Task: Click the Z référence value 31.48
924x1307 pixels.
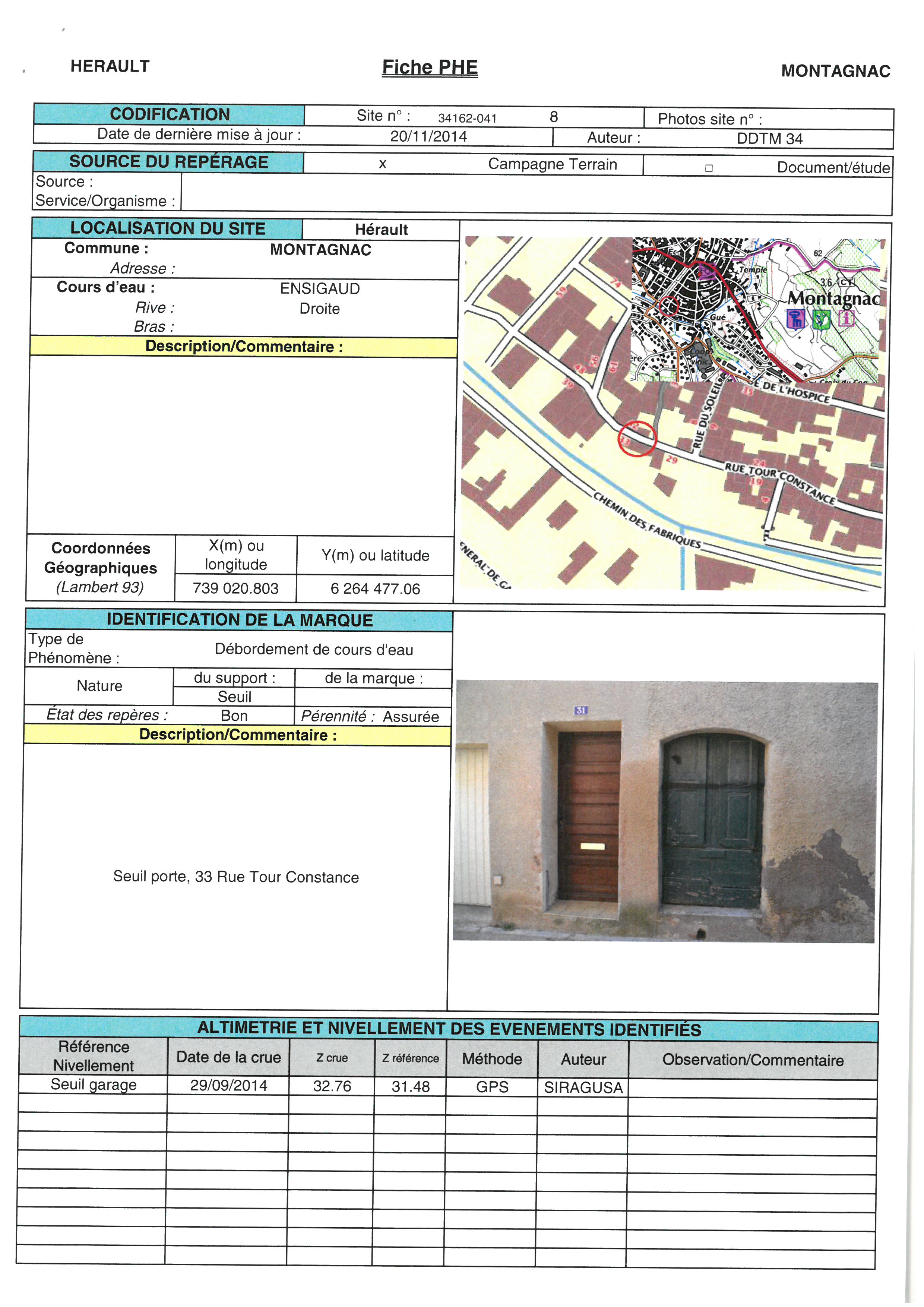Action: [x=410, y=1087]
